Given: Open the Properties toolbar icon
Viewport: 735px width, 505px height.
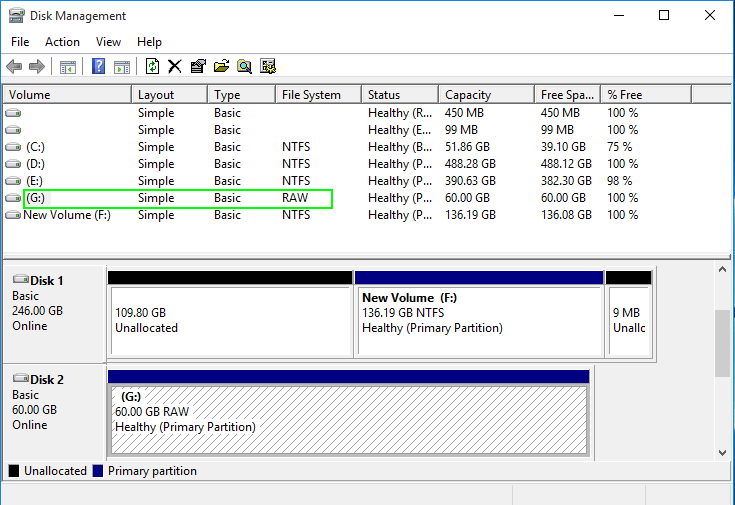Looking at the screenshot, I should tap(198, 66).
